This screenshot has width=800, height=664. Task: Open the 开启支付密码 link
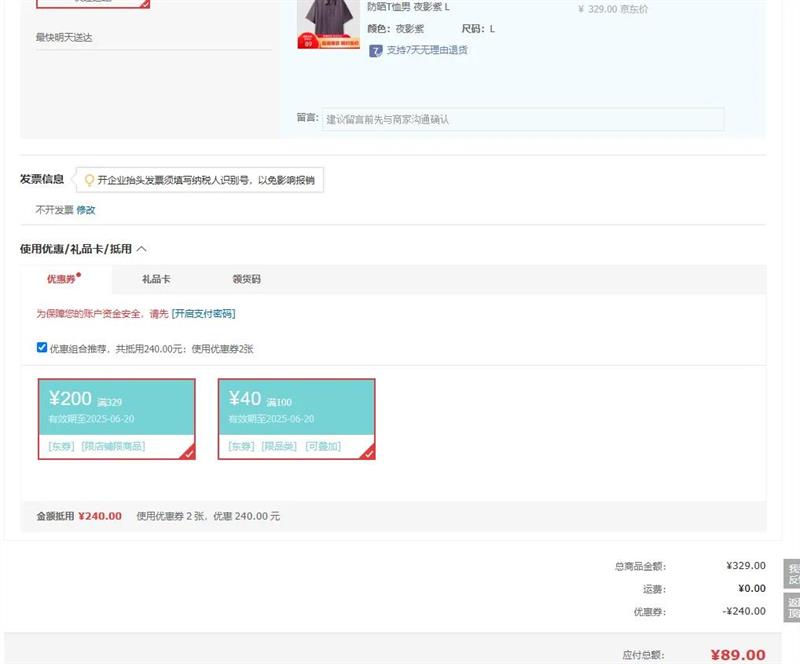tap(204, 313)
